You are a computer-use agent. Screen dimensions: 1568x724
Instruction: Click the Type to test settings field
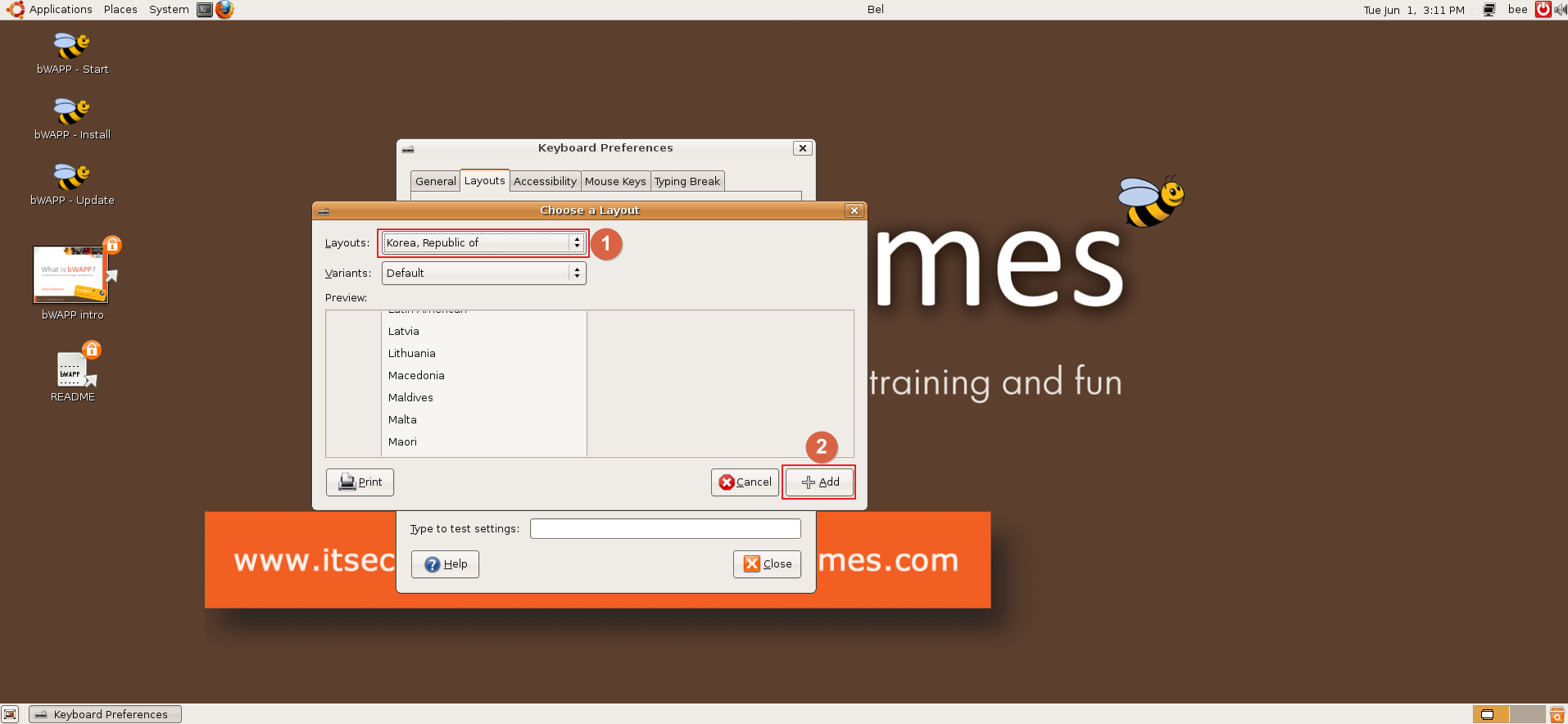(665, 528)
